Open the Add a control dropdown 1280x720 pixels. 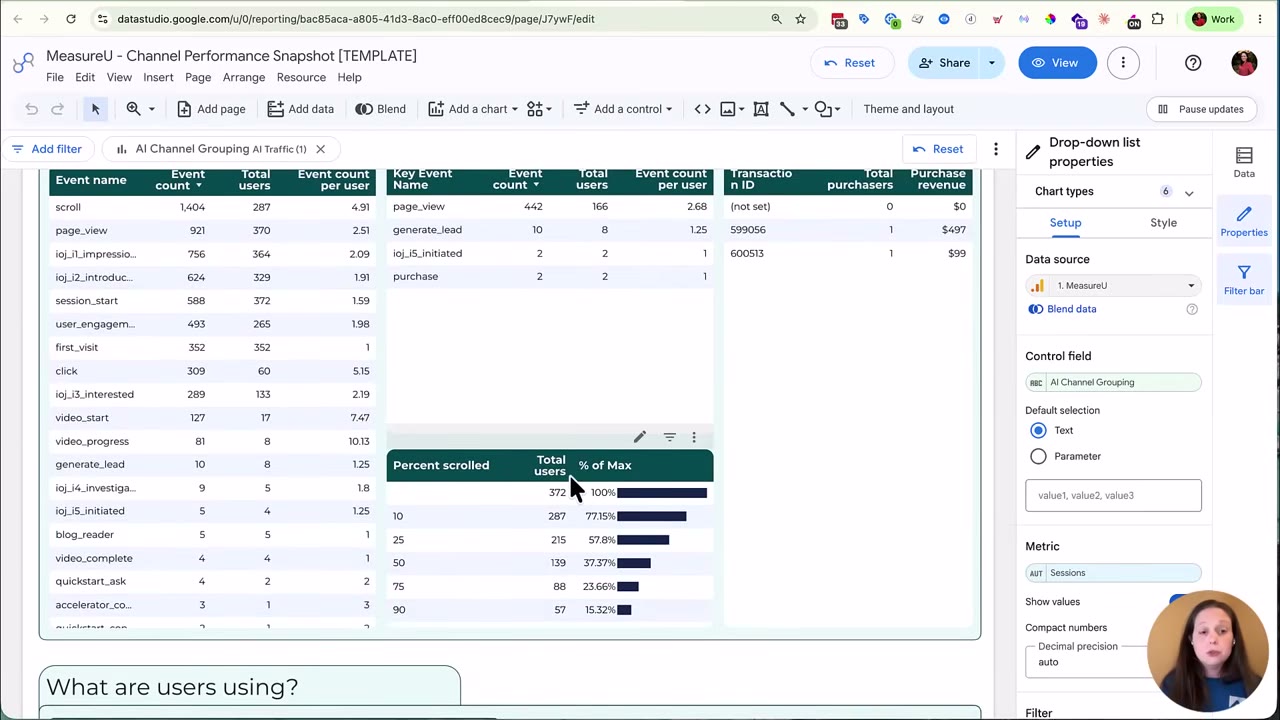click(x=623, y=109)
